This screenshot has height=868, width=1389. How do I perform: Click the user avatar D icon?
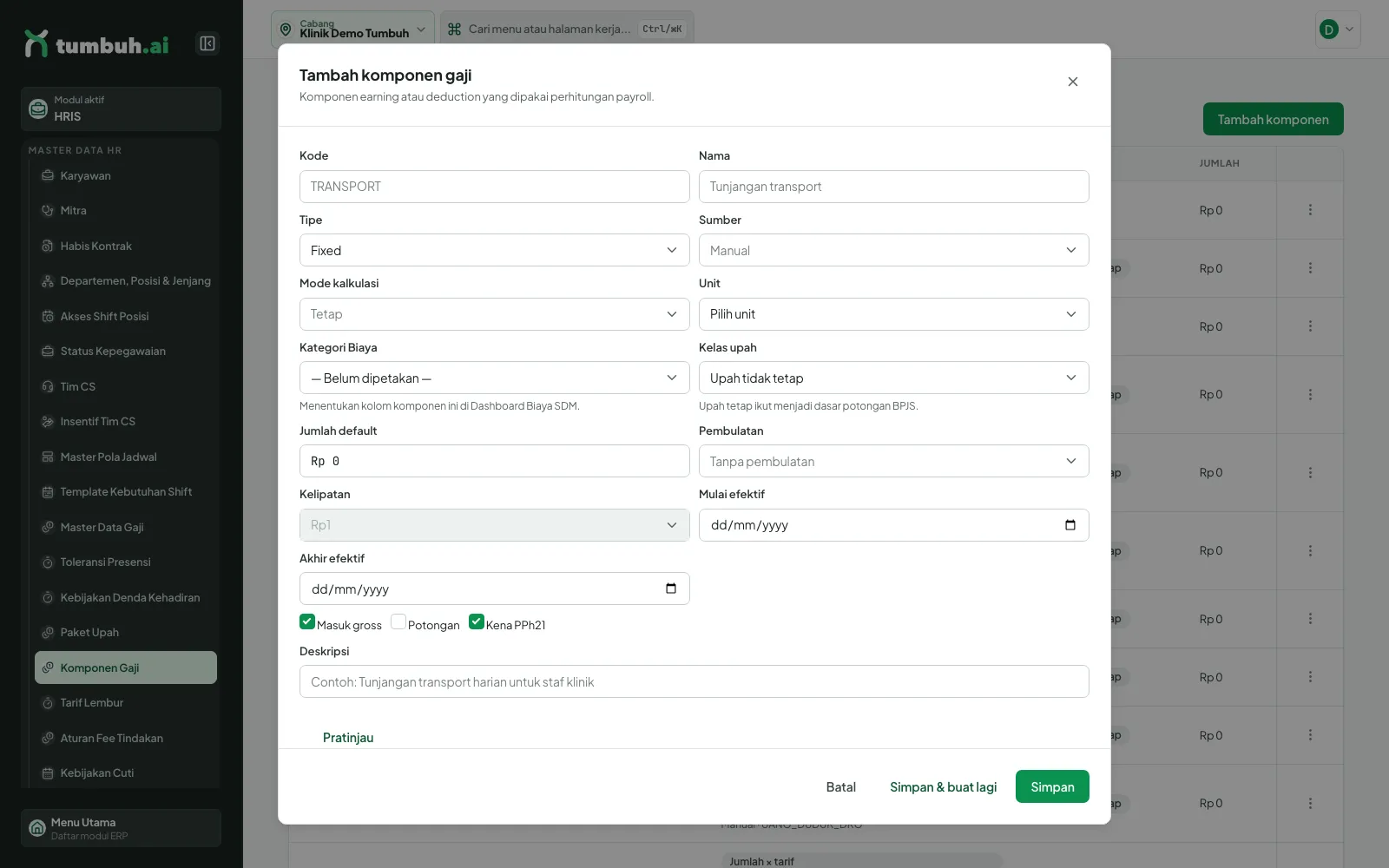tap(1328, 30)
